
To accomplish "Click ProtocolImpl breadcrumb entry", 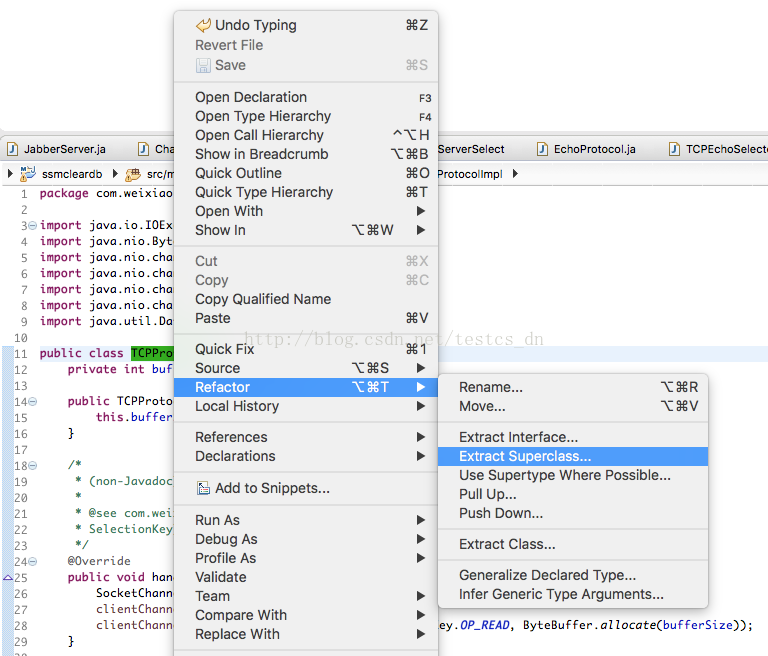I will click(470, 174).
